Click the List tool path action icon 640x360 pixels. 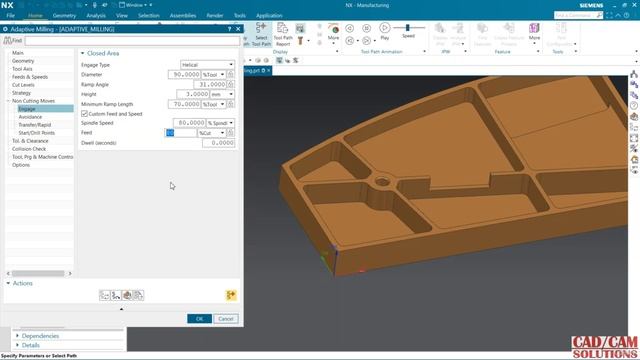tap(138, 295)
